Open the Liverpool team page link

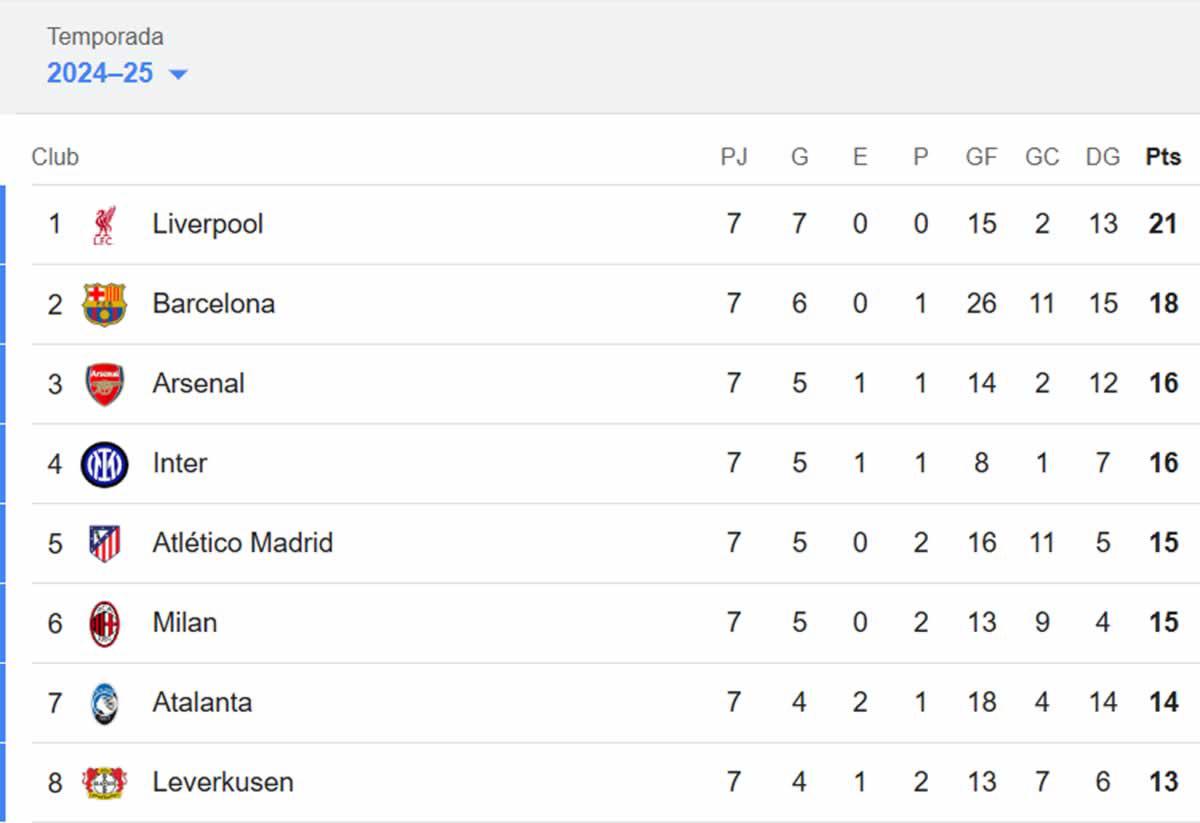[207, 224]
